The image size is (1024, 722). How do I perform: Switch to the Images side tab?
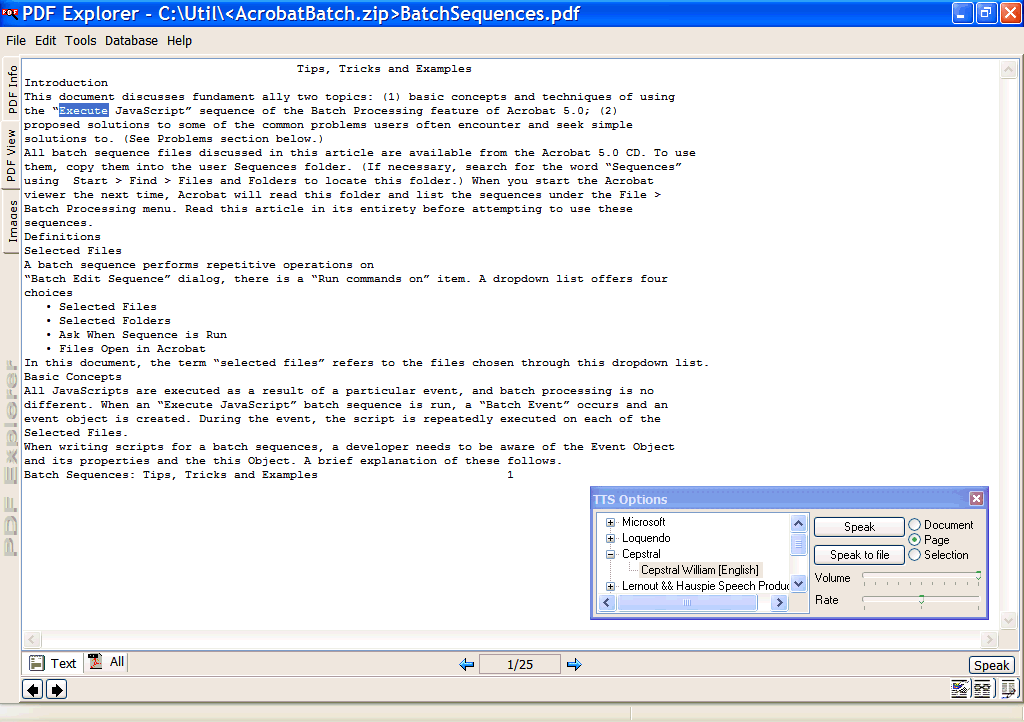click(12, 221)
